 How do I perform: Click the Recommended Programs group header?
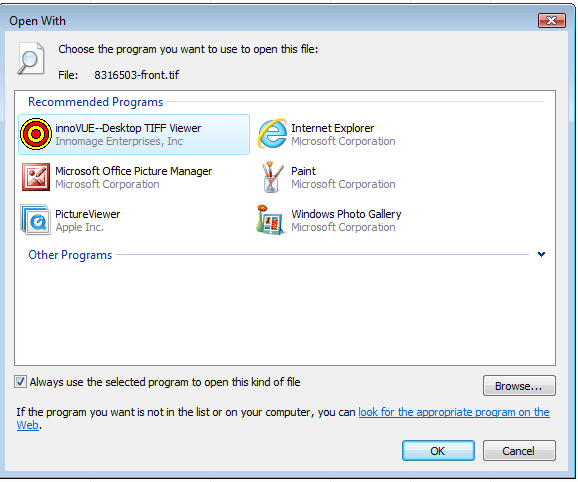pos(95,102)
